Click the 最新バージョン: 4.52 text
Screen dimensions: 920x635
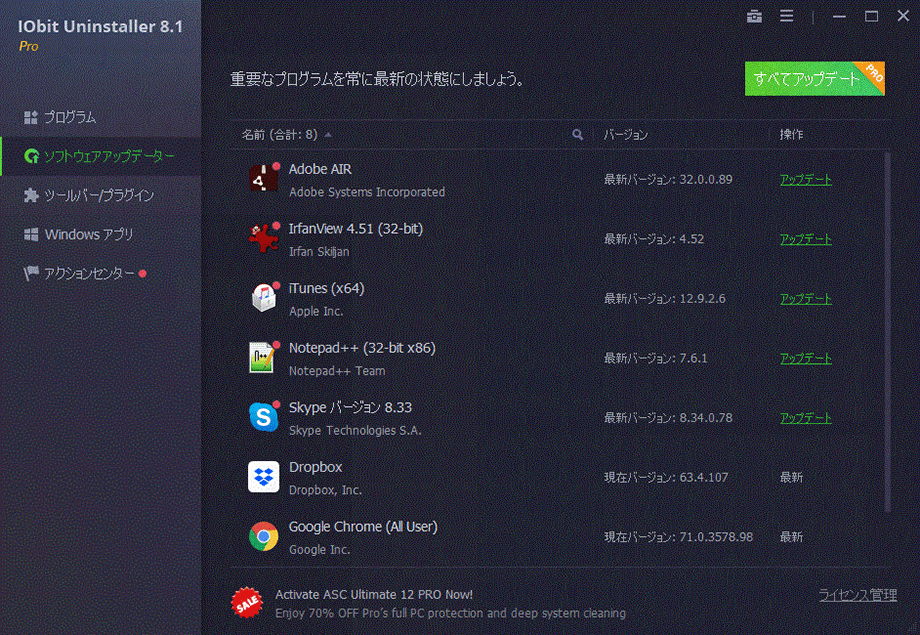[654, 239]
